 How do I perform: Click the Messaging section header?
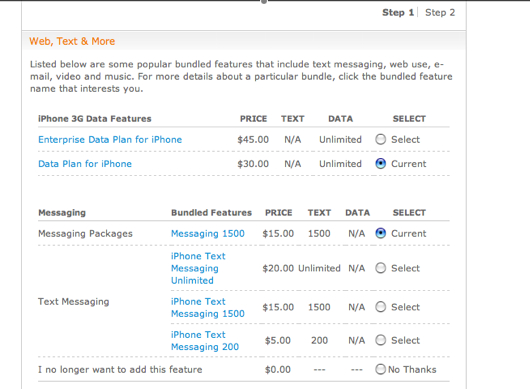point(62,213)
